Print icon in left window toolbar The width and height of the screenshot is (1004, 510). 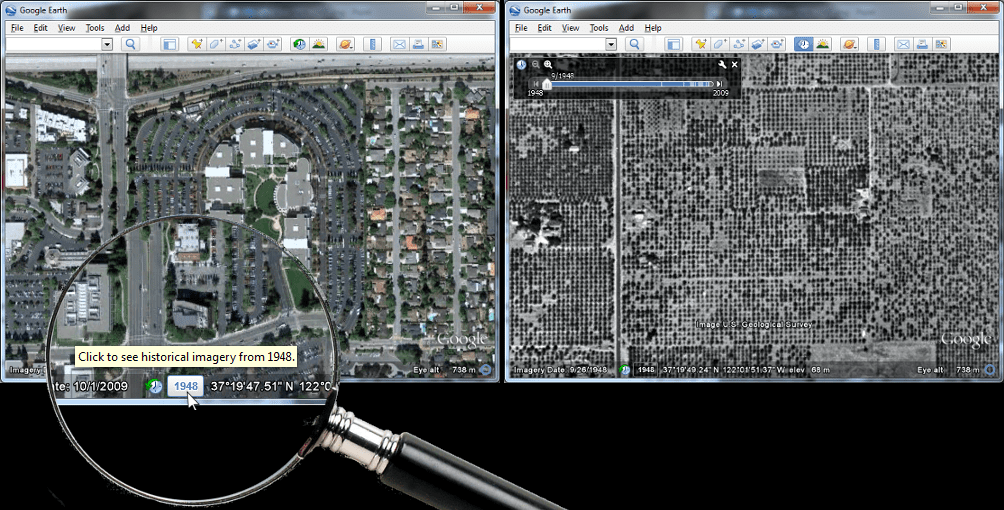418,44
